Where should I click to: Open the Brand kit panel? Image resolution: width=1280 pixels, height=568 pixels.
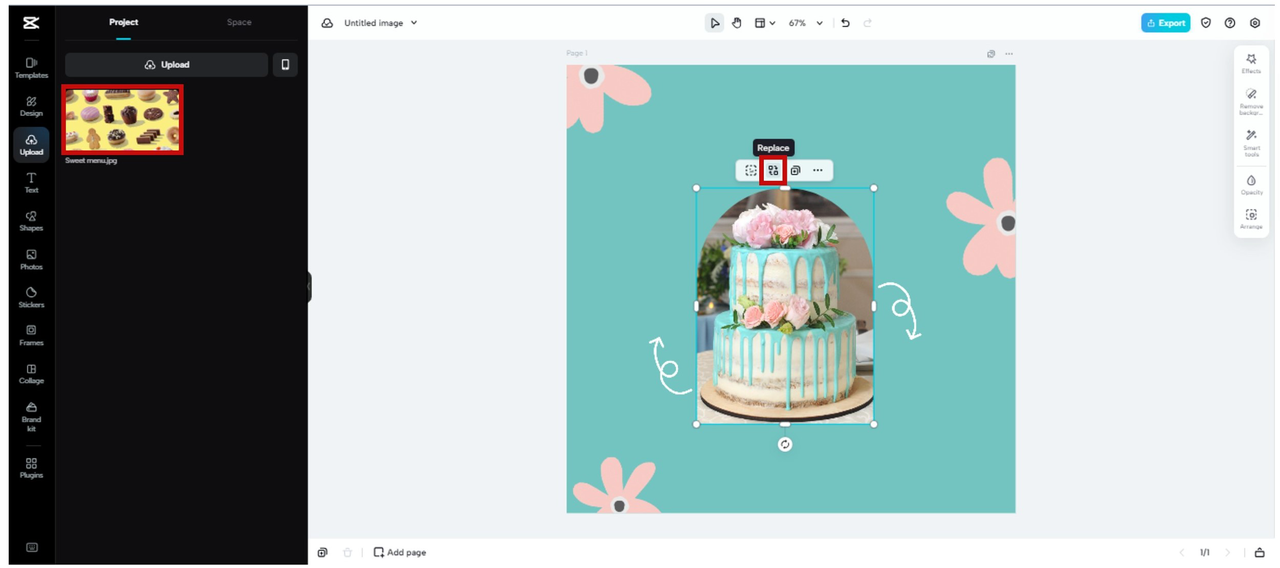(31, 417)
